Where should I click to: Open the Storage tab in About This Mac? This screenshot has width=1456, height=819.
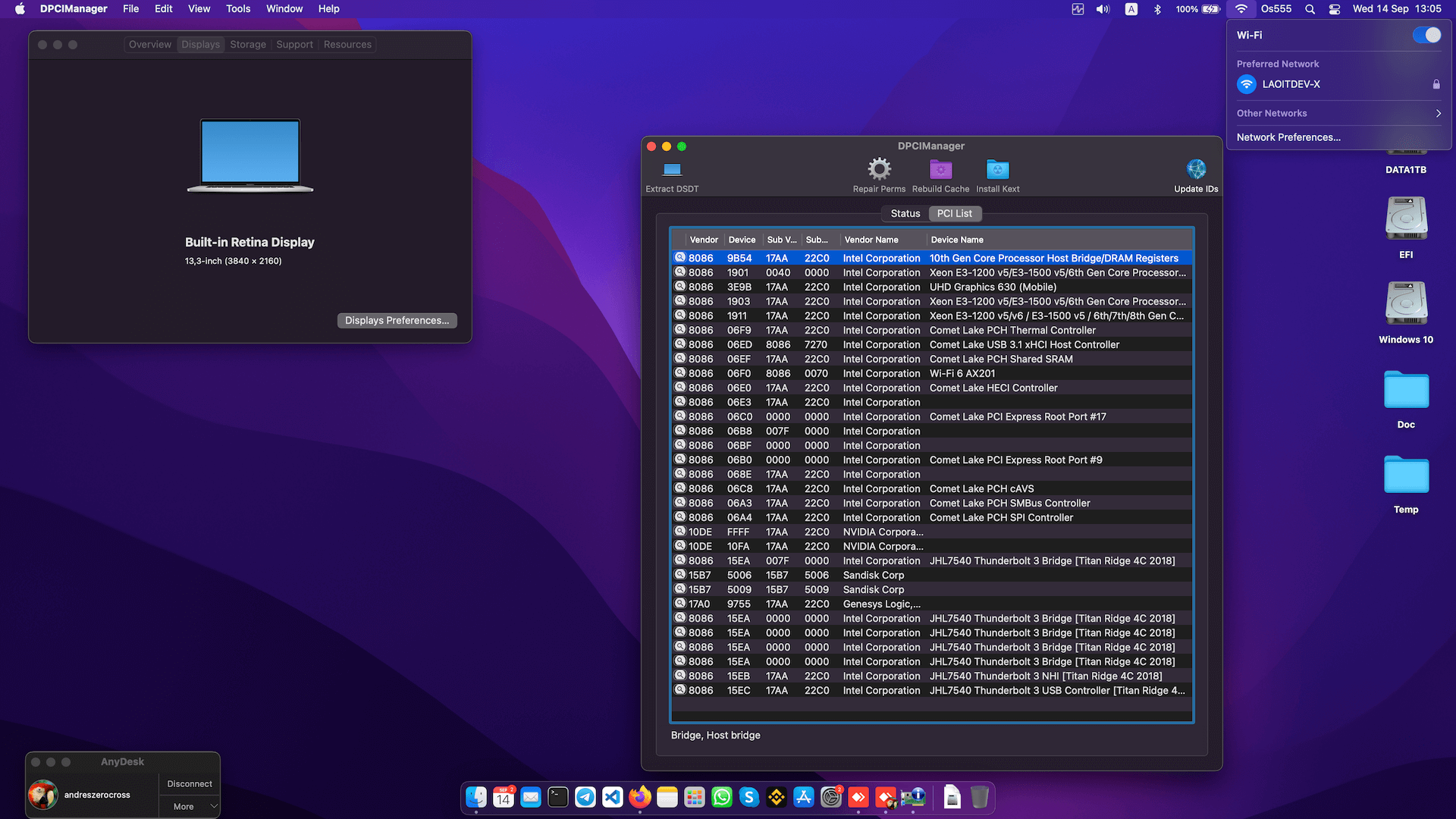pos(248,45)
